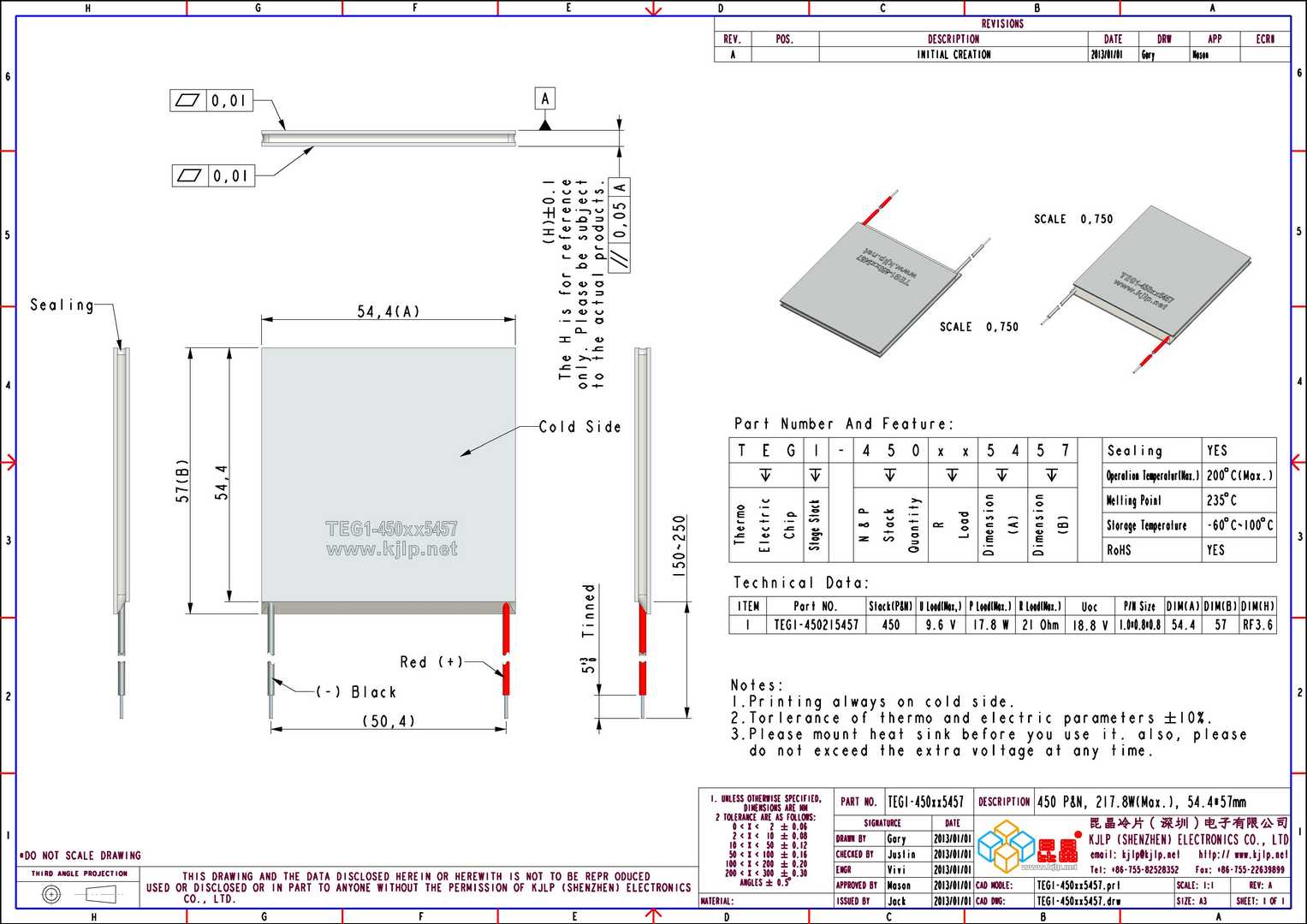Select the datum A box above the side view
The image size is (1307, 924).
(545, 98)
